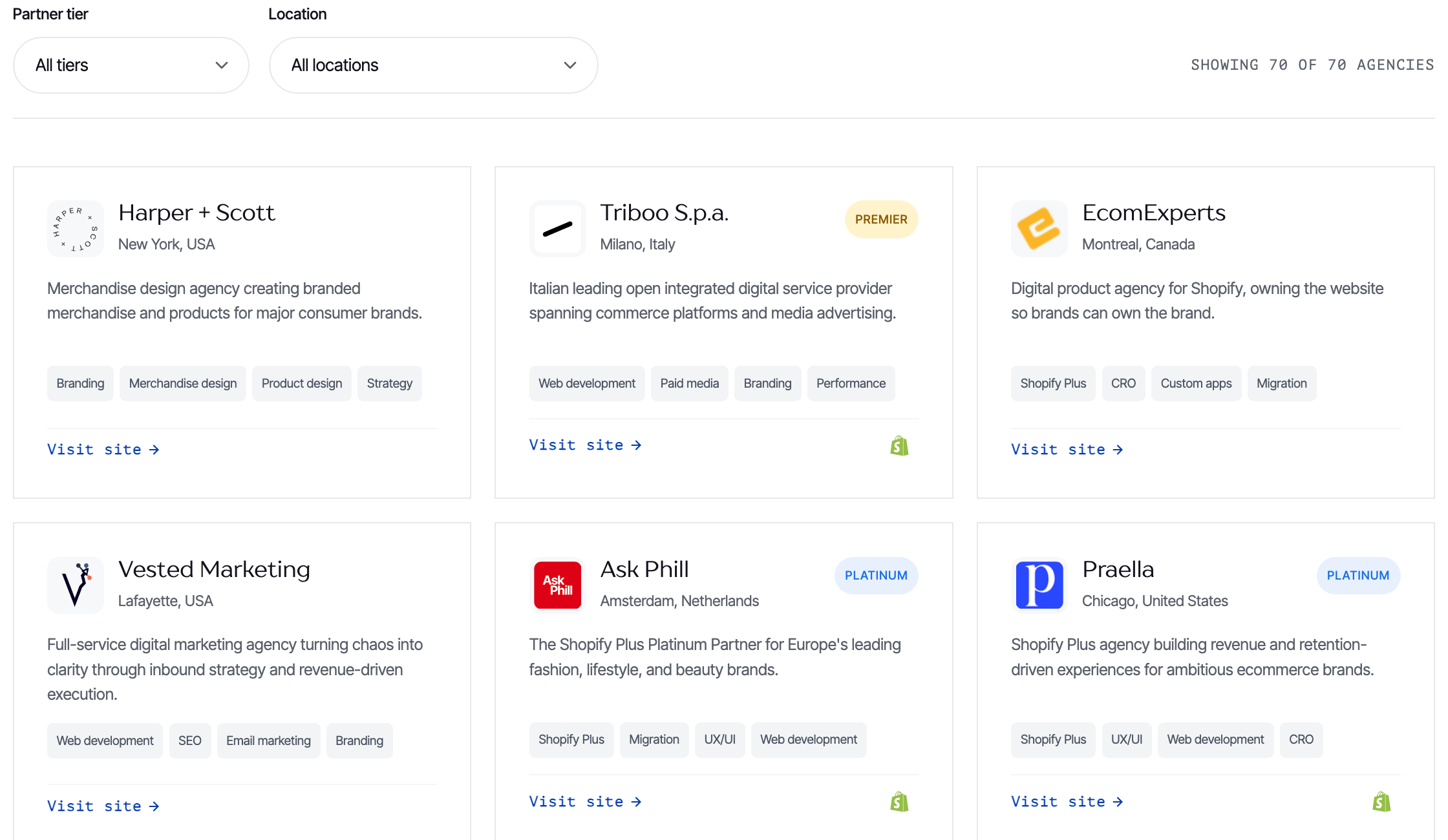Click the Amsterdam, Netherlands location text
The height and width of the screenshot is (840, 1448).
679,602
